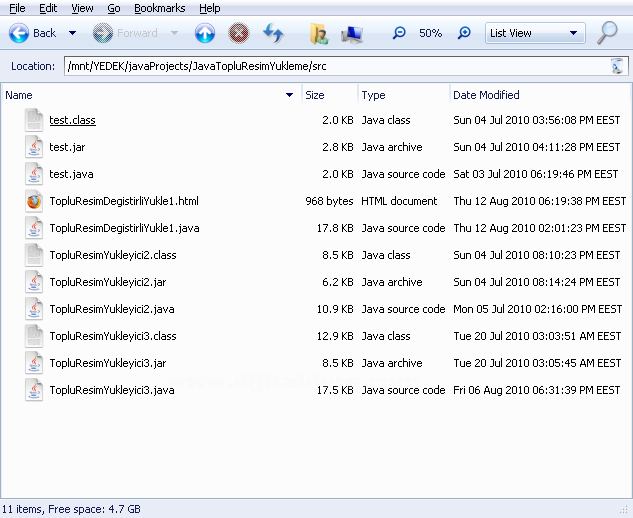
Task: Clear the location bar with icon
Action: 617,66
